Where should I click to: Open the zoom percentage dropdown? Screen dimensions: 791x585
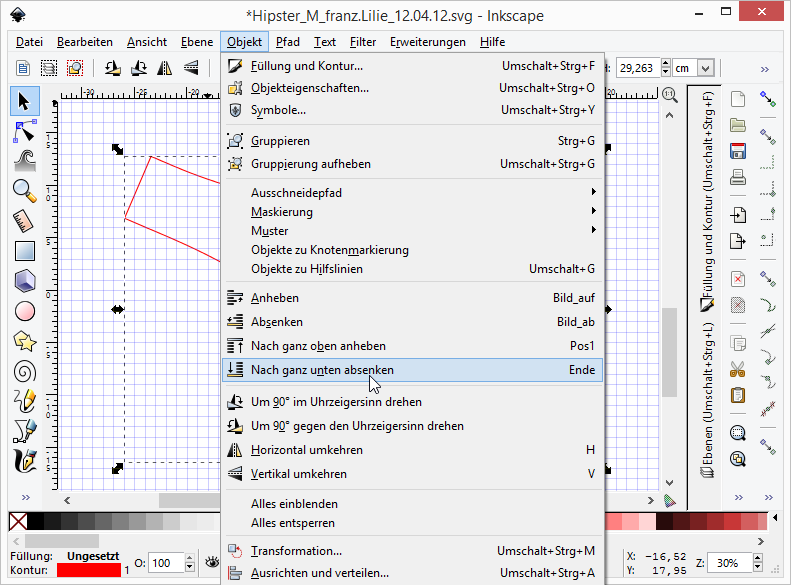[761, 562]
